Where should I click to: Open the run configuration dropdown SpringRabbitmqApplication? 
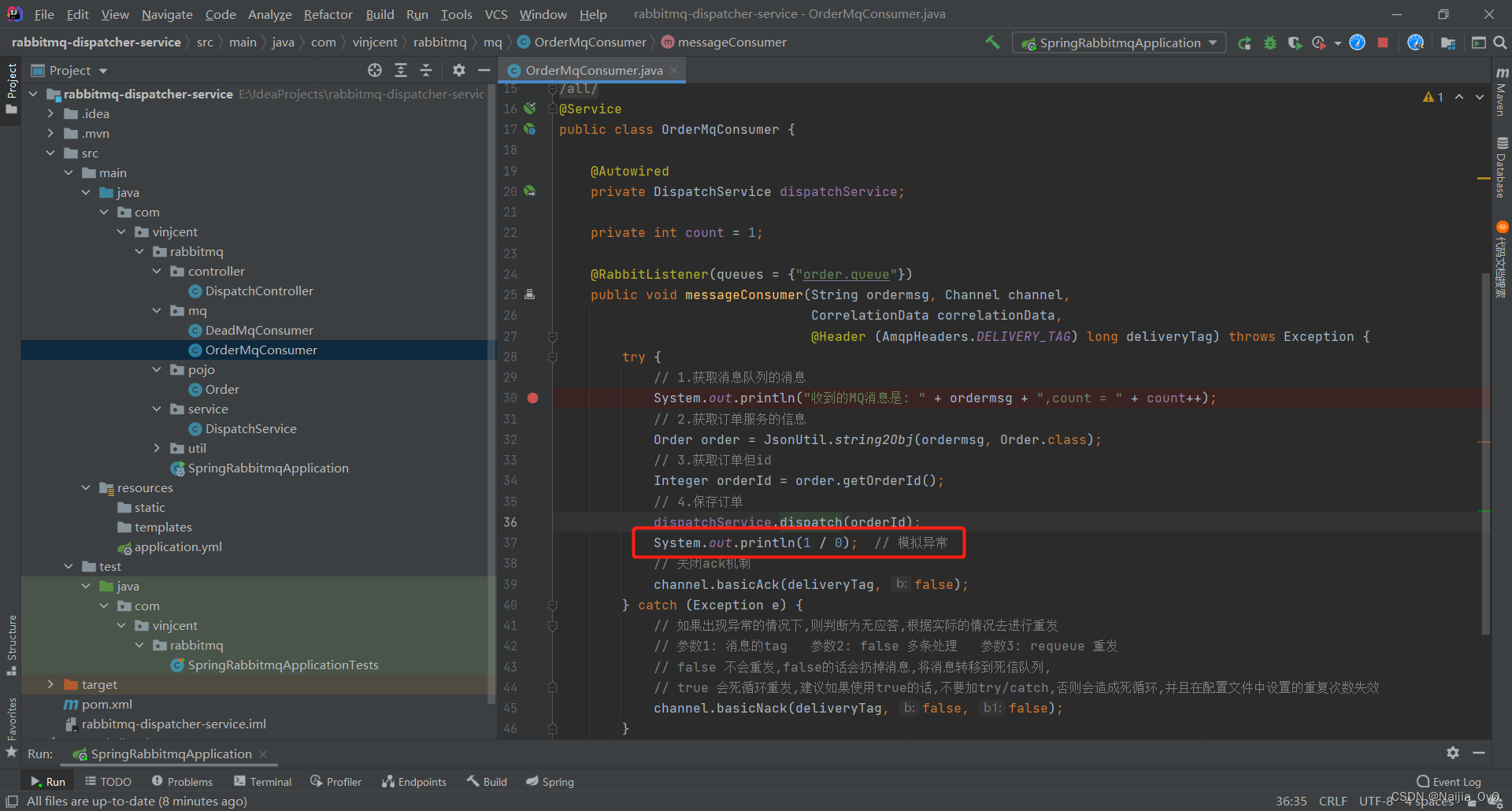1119,43
